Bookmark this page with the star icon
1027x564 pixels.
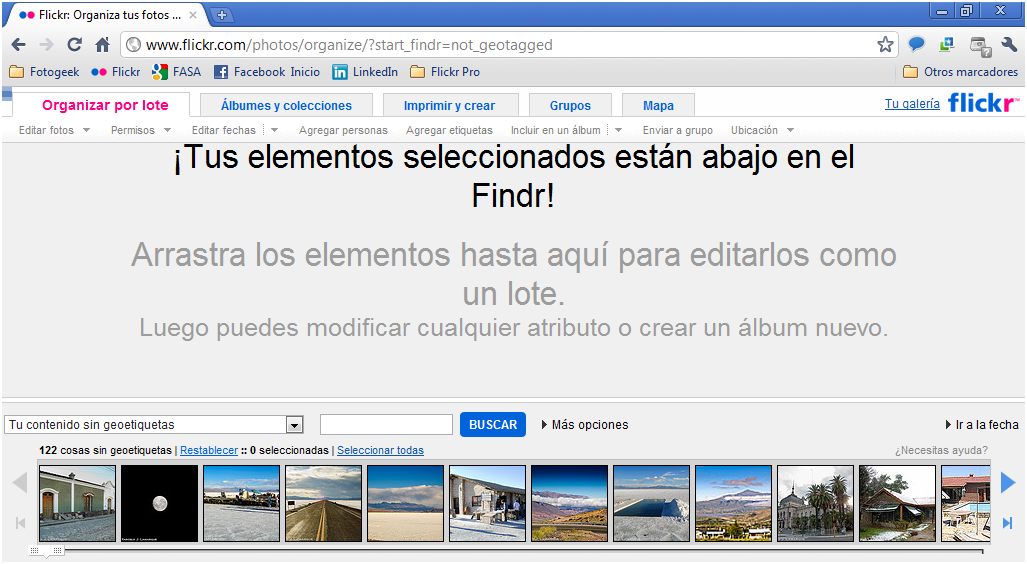885,45
